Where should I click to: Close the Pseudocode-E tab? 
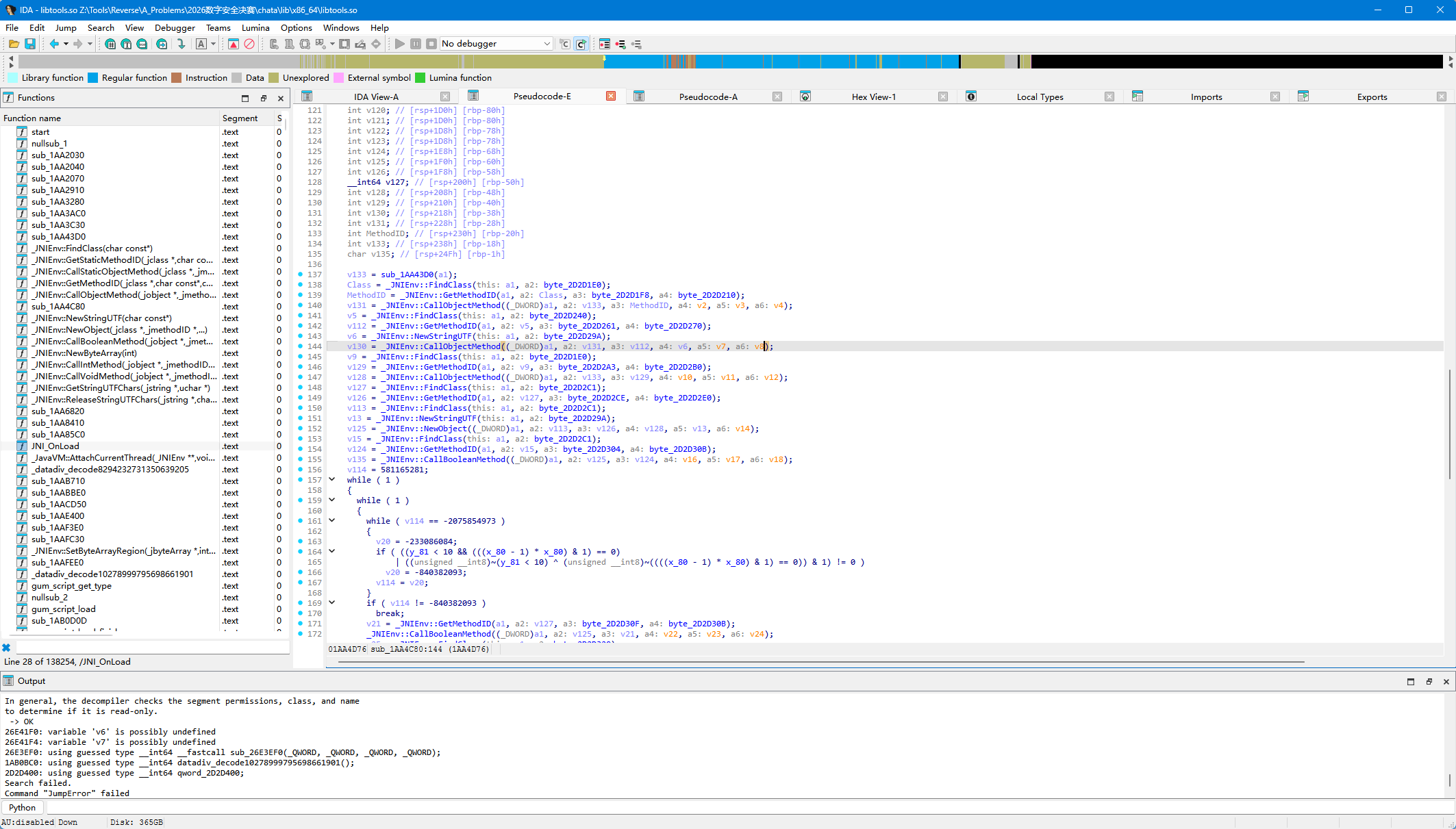[x=611, y=97]
